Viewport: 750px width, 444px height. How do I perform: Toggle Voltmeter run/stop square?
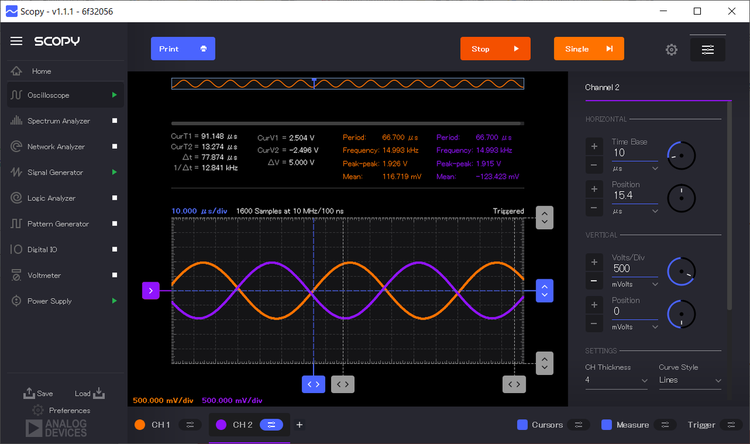pos(114,275)
